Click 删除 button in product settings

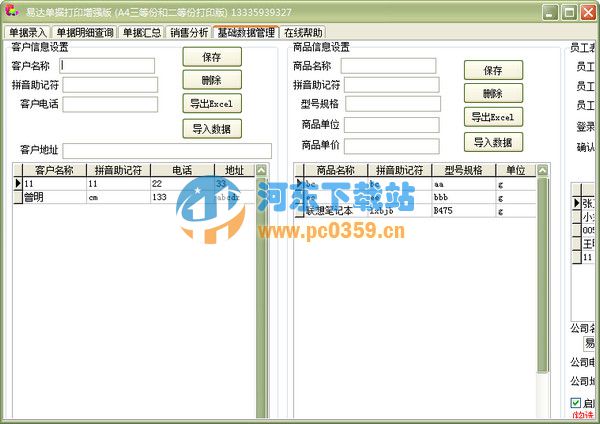[x=493, y=93]
